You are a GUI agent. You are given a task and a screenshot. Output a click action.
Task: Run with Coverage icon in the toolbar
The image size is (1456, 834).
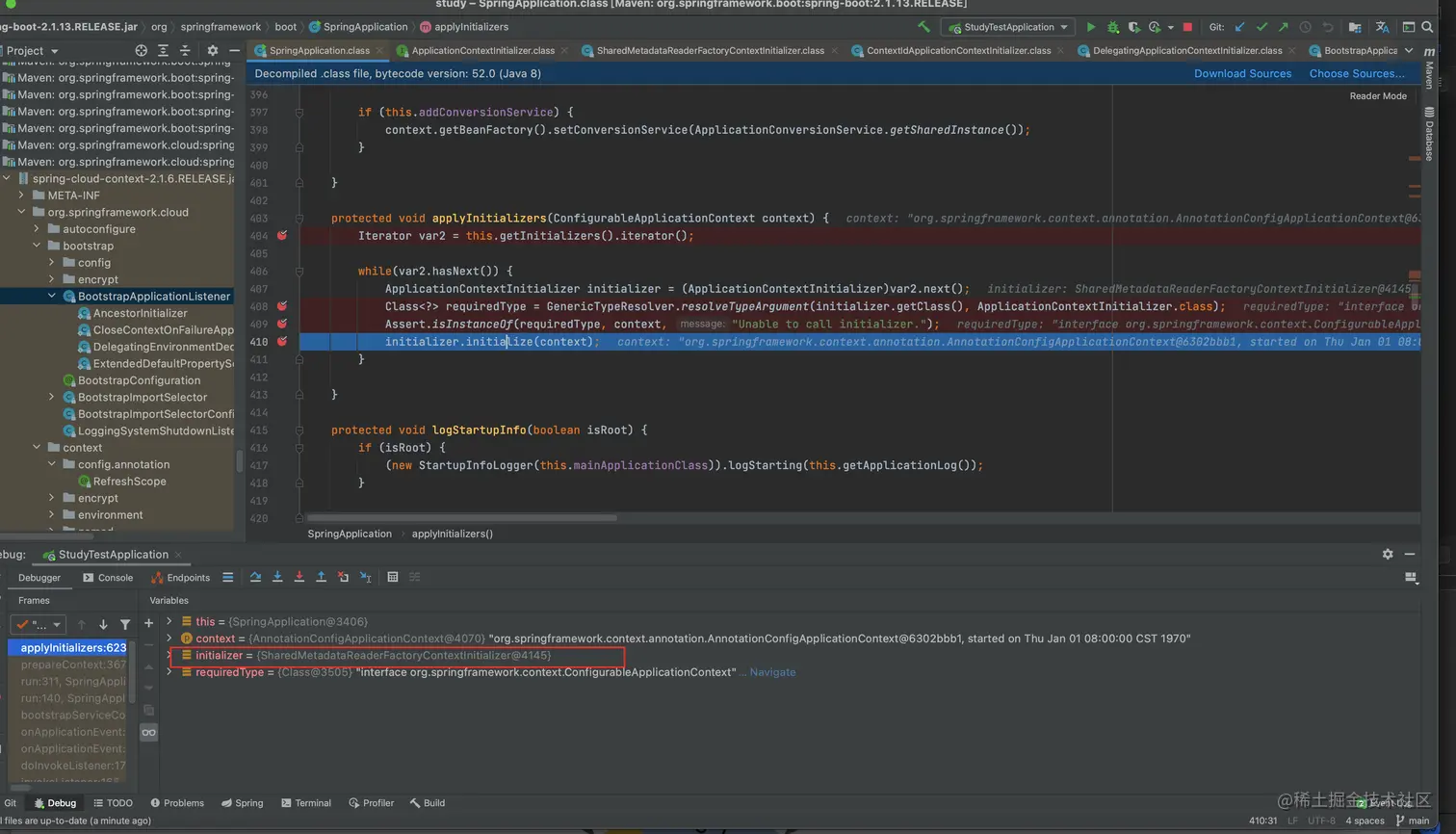pos(1133,27)
